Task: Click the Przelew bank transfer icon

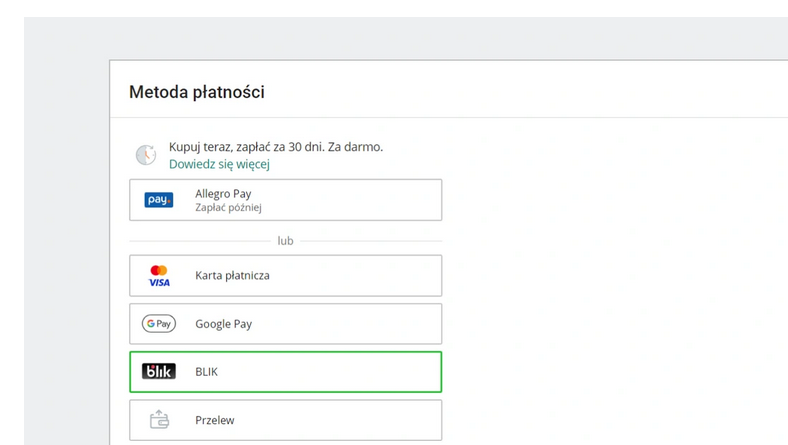Action: [x=159, y=420]
